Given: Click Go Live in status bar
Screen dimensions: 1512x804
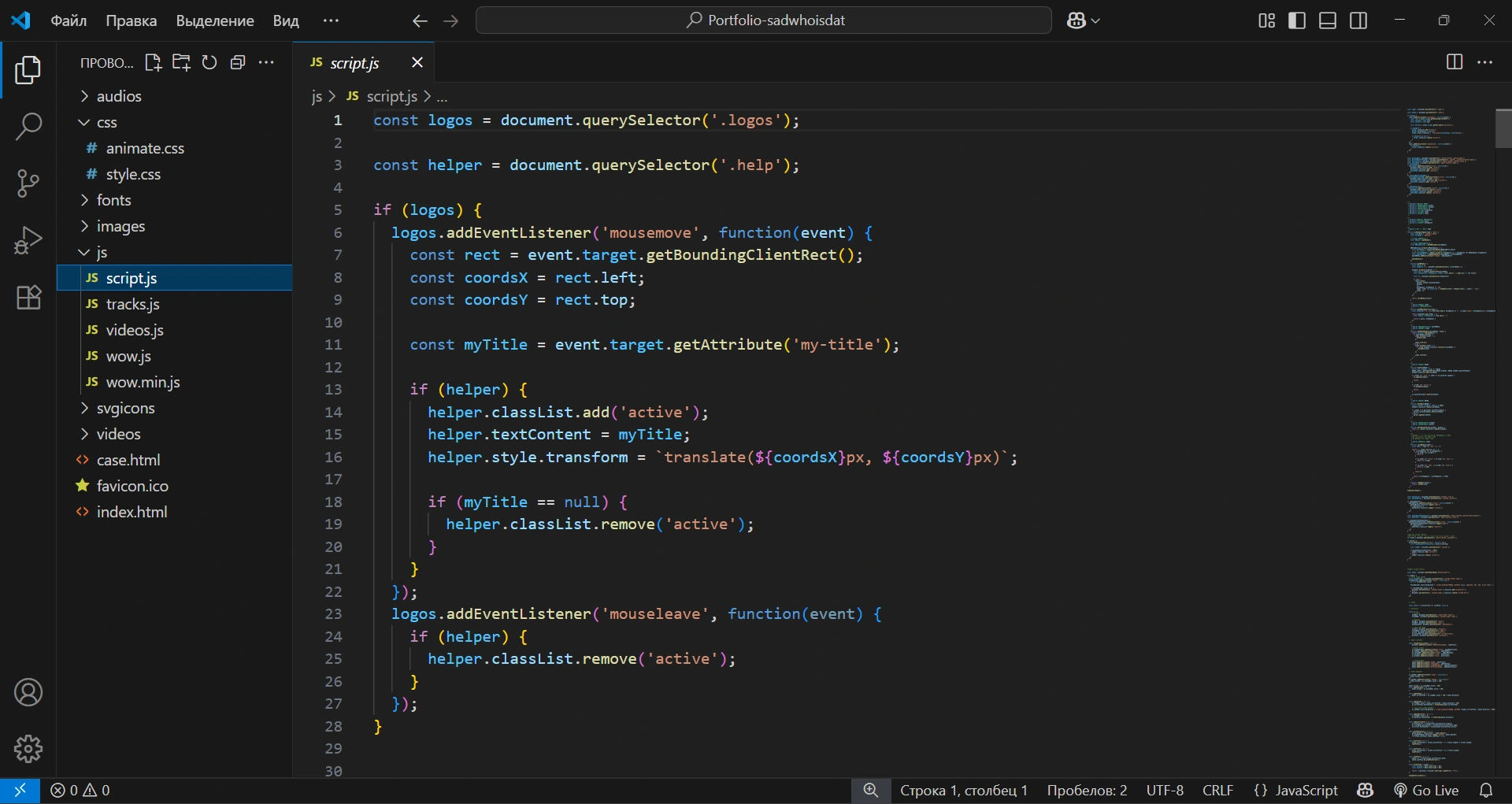Looking at the screenshot, I should point(1426,790).
